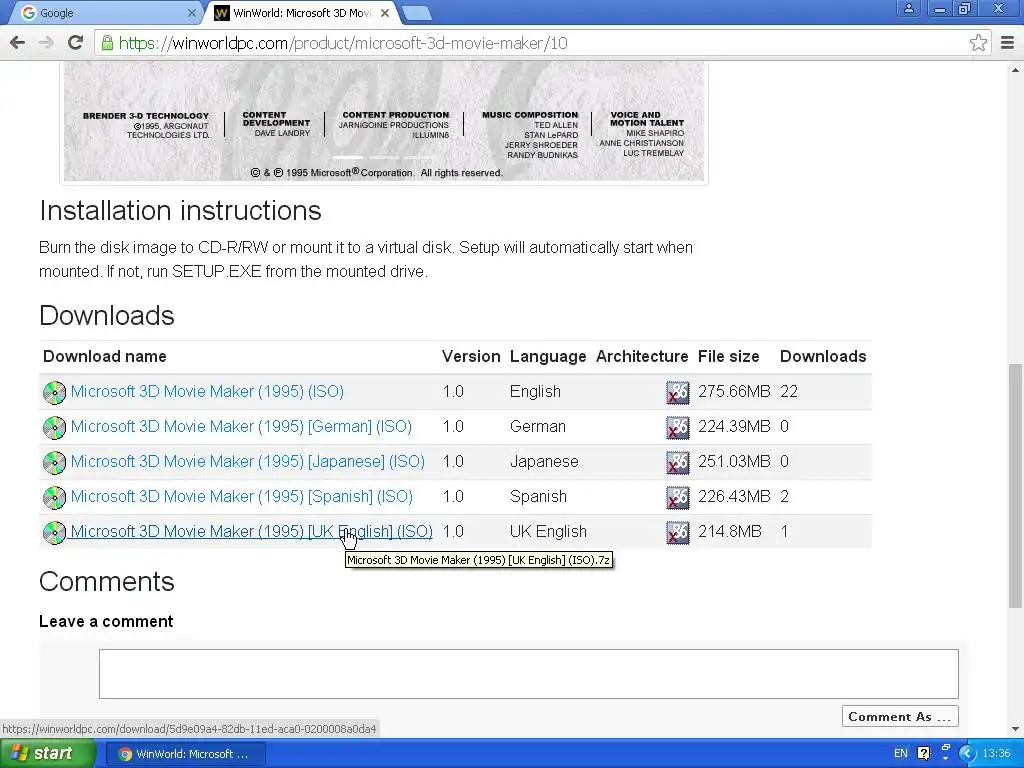Click the secure padlock icon

coord(106,43)
